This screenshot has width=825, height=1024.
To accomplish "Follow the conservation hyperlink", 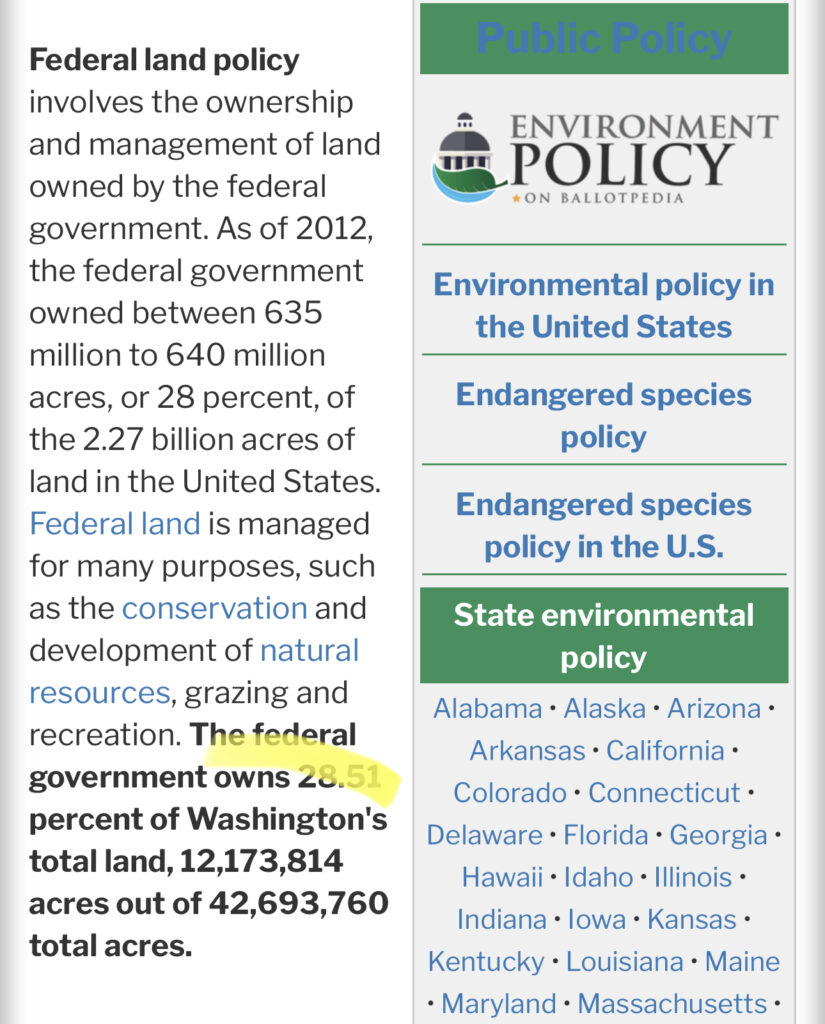I will (214, 608).
